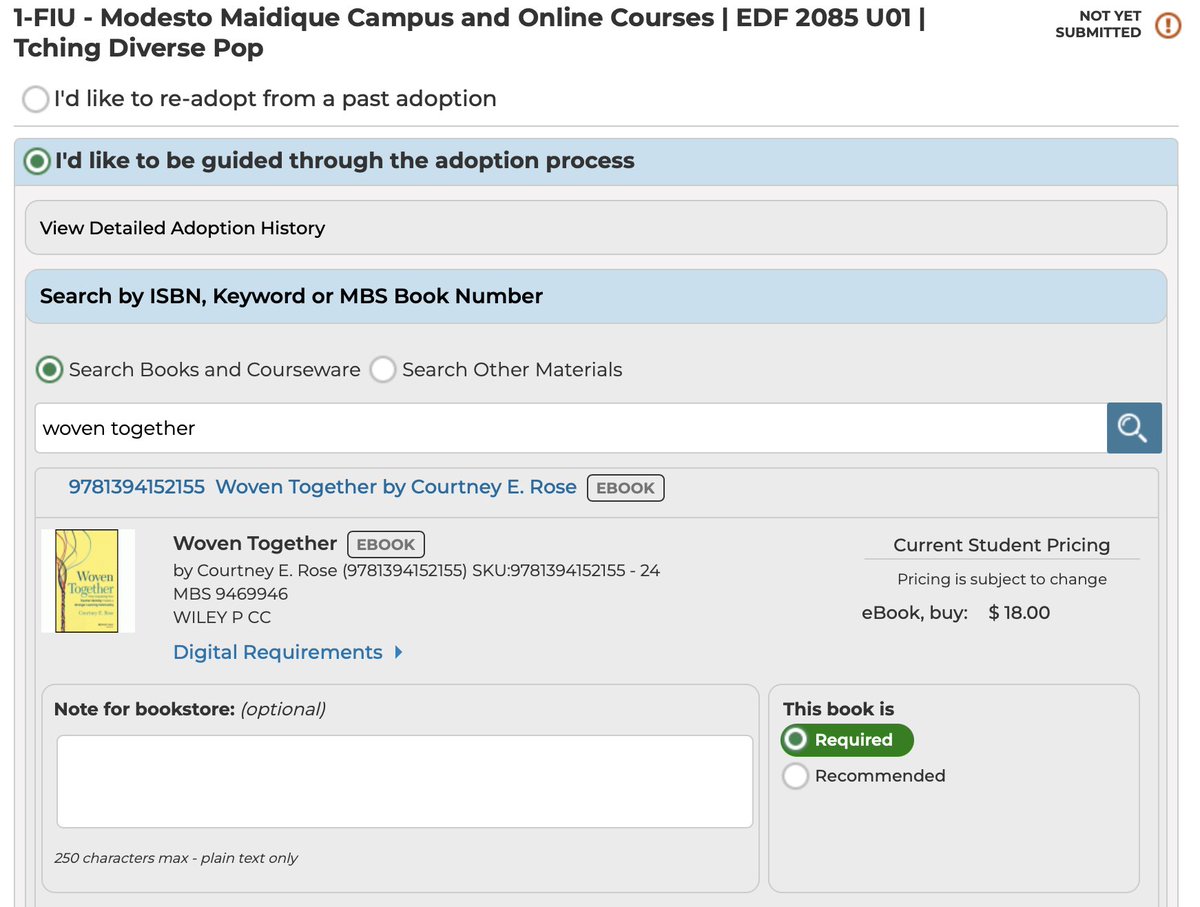Screen dimensions: 1200x907
Task: Click the $ 18.00 eBook price
Action: tap(1019, 613)
